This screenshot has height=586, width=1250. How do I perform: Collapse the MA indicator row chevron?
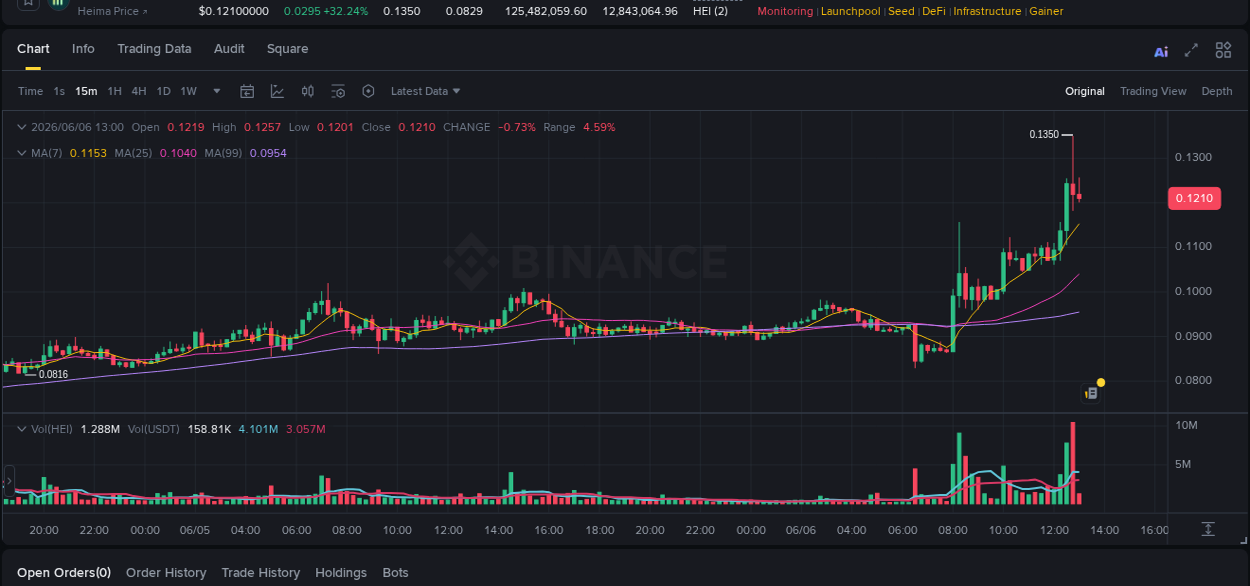[x=23, y=153]
